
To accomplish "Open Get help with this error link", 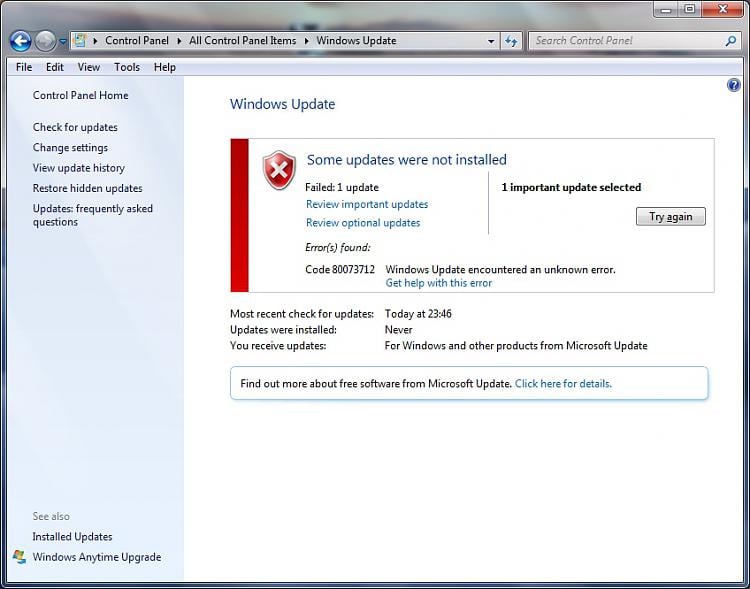I will pos(439,283).
